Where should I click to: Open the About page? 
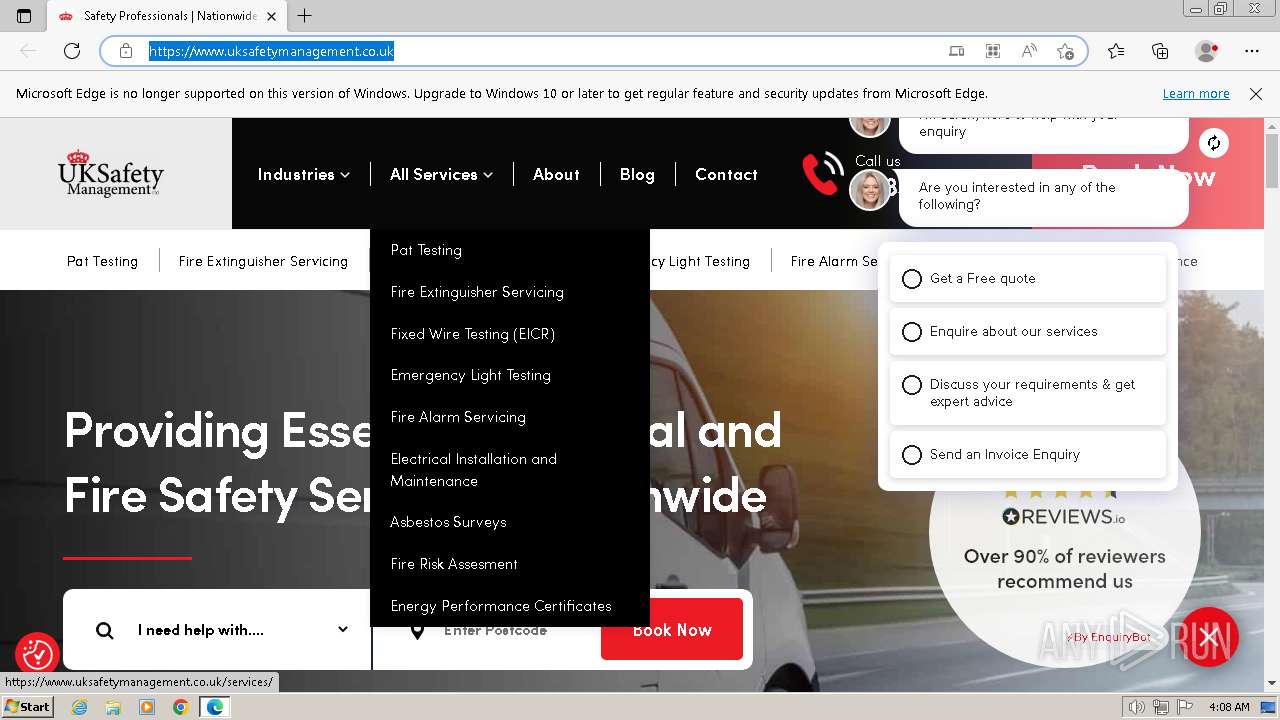point(556,174)
